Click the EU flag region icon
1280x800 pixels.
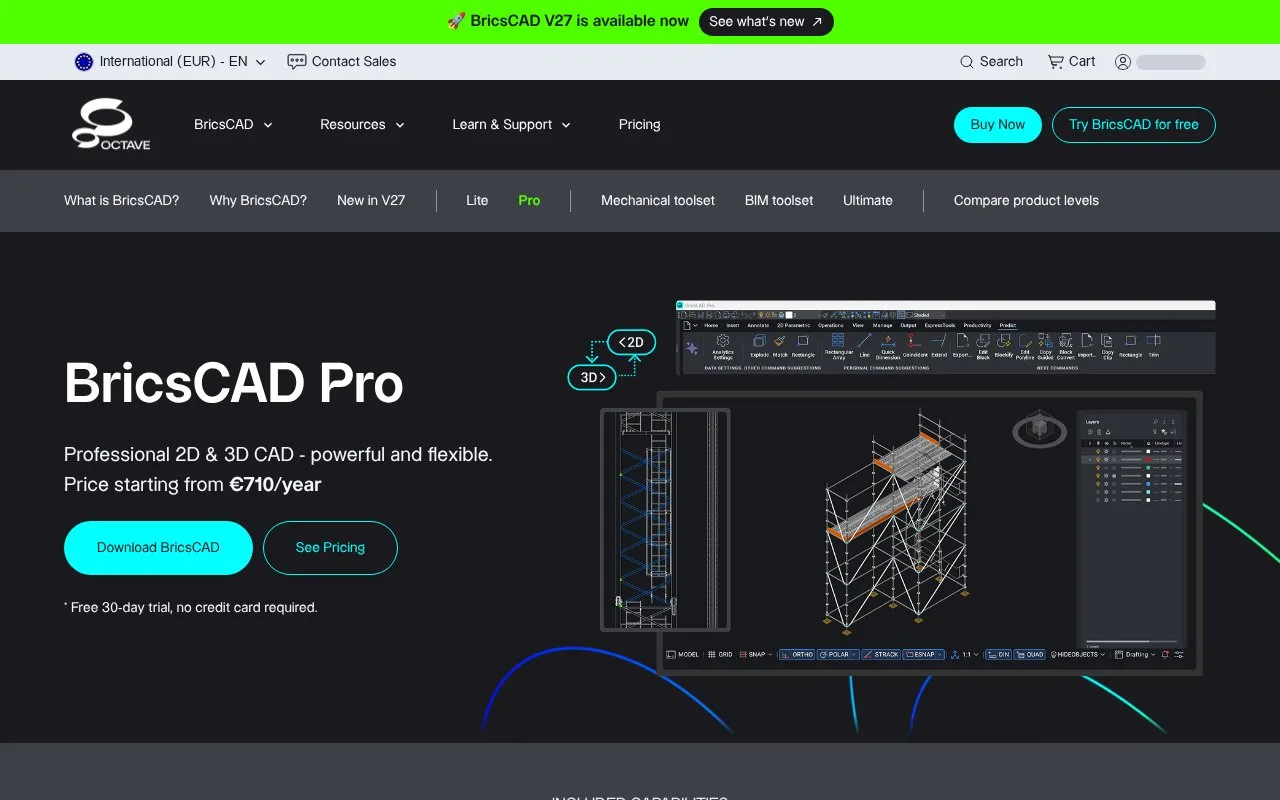coord(84,62)
